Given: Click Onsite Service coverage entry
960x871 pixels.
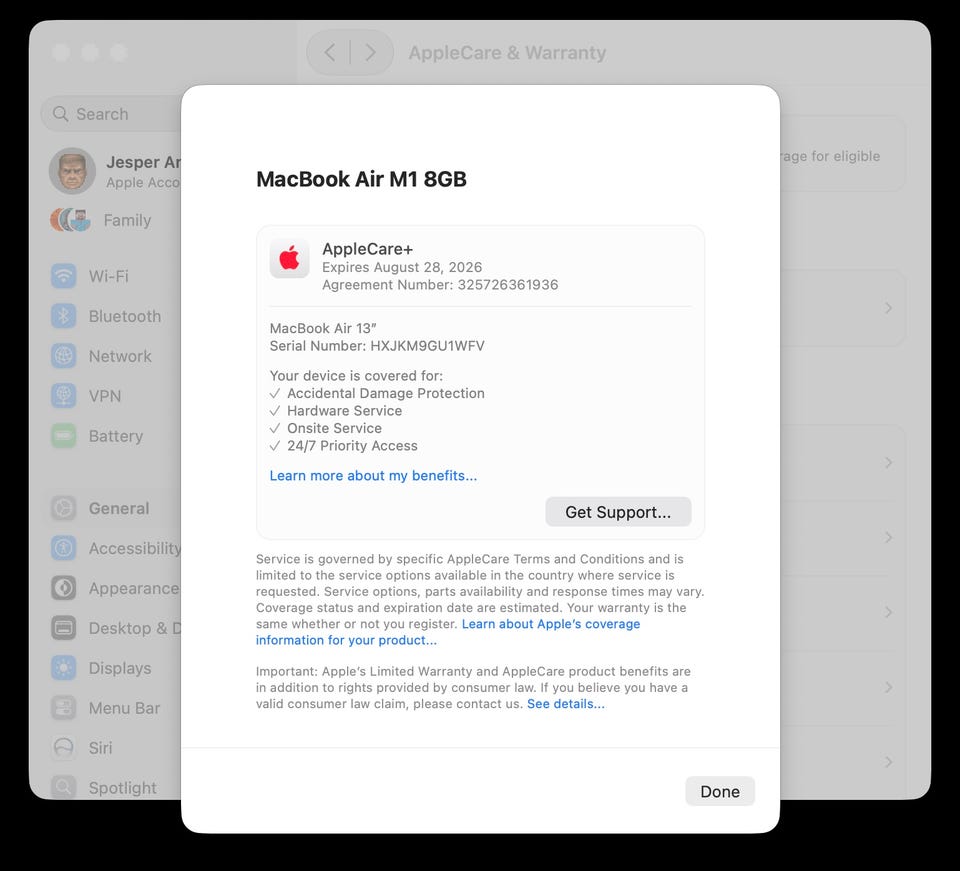Looking at the screenshot, I should click(334, 428).
